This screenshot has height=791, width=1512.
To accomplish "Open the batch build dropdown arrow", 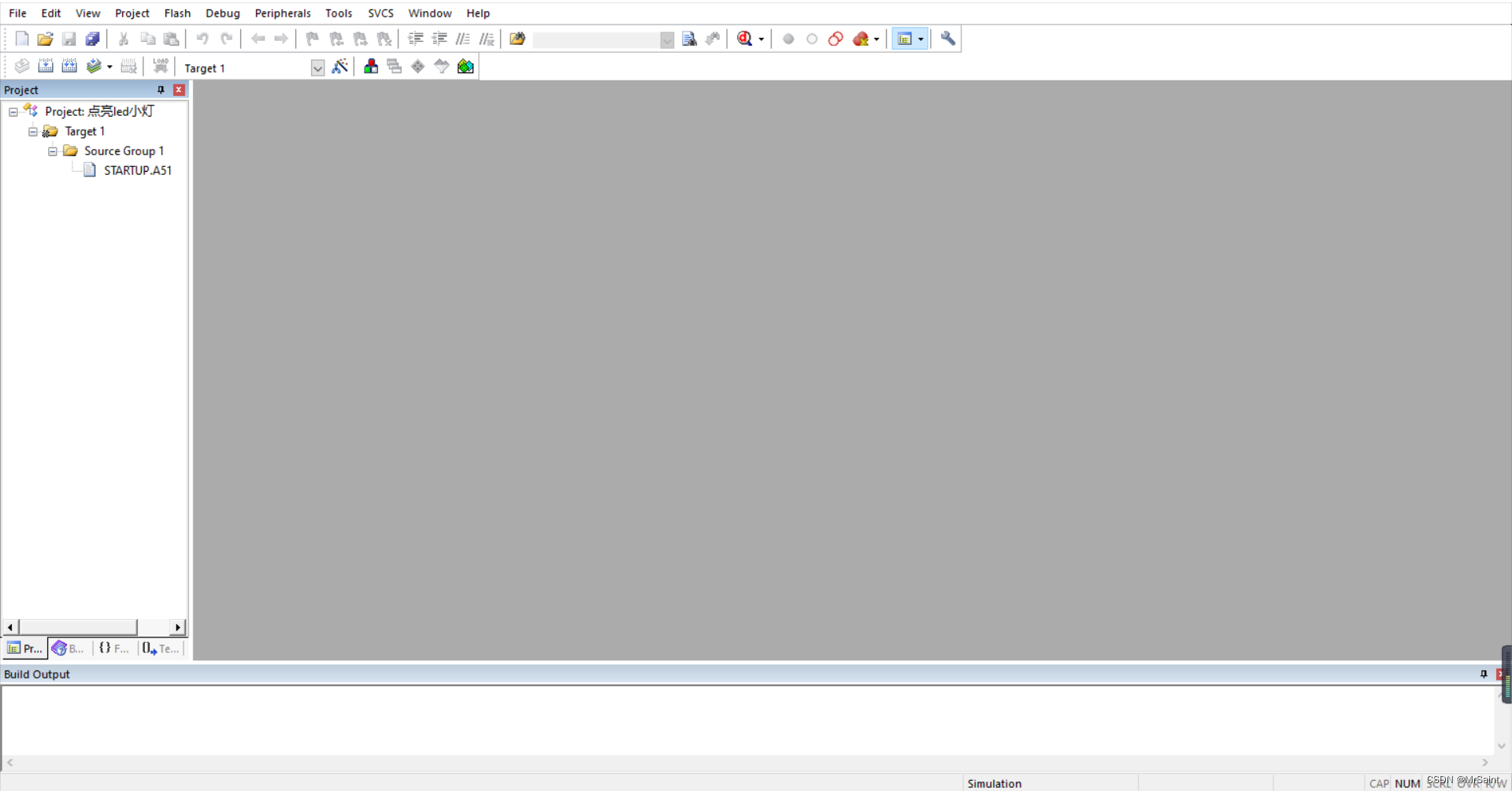I will click(109, 68).
